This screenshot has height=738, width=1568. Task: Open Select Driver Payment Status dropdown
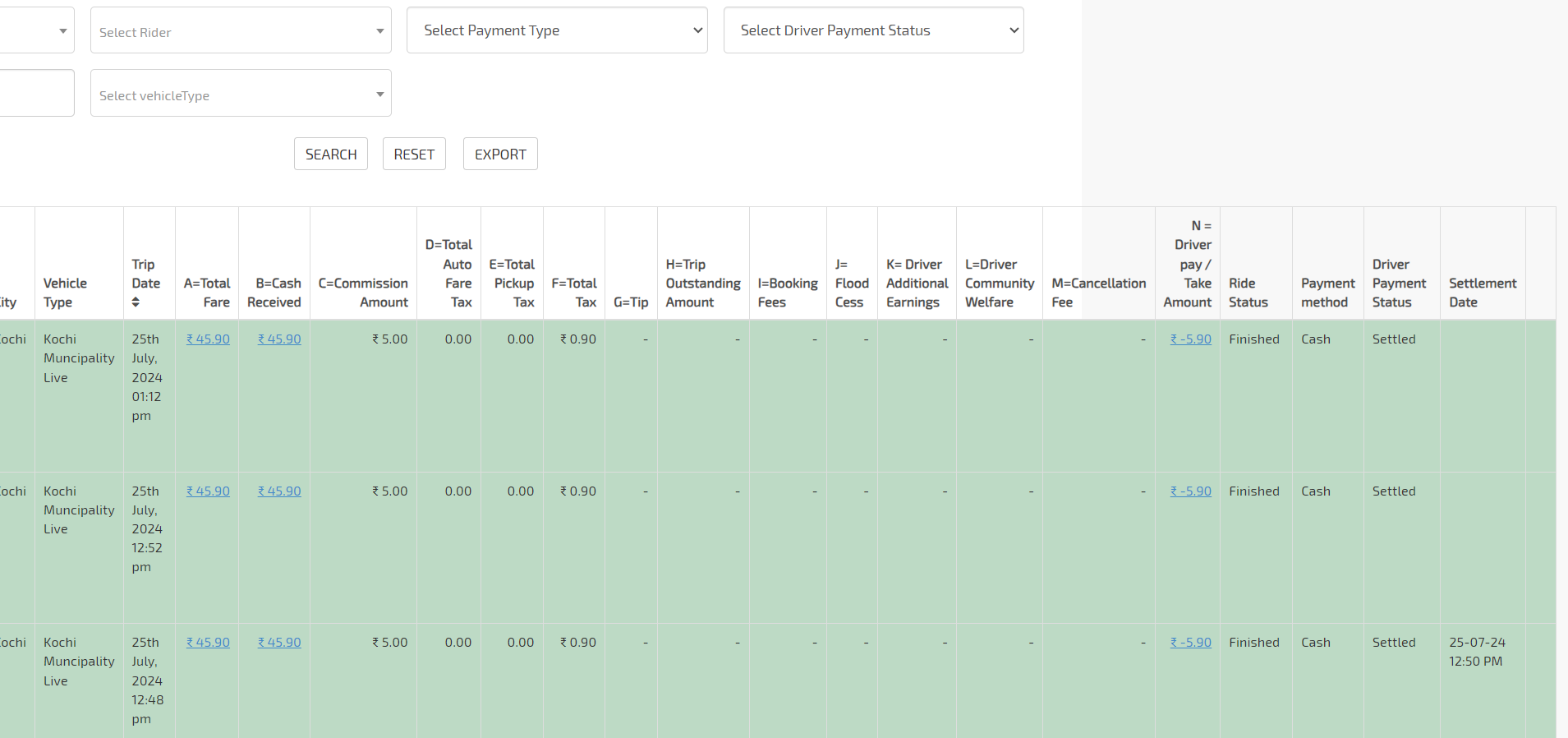pyautogui.click(x=873, y=30)
